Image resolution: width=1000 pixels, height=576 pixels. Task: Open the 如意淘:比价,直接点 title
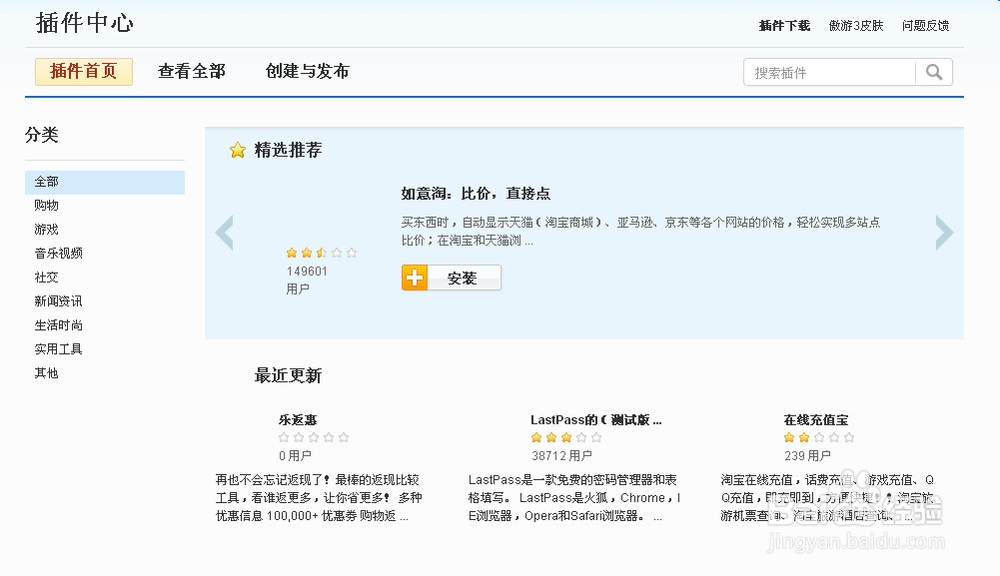[x=476, y=193]
